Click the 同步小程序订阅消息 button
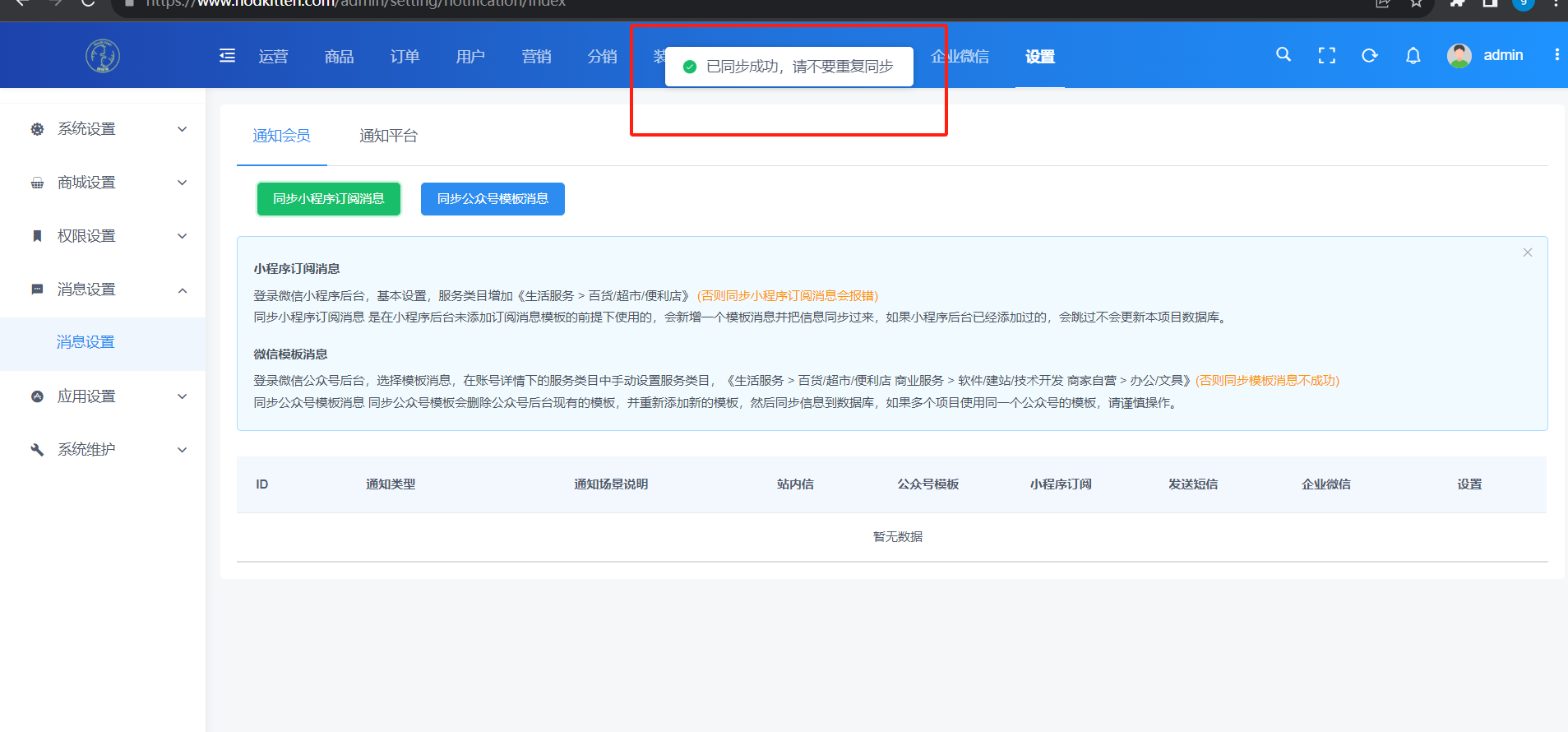1568x732 pixels. pos(329,199)
